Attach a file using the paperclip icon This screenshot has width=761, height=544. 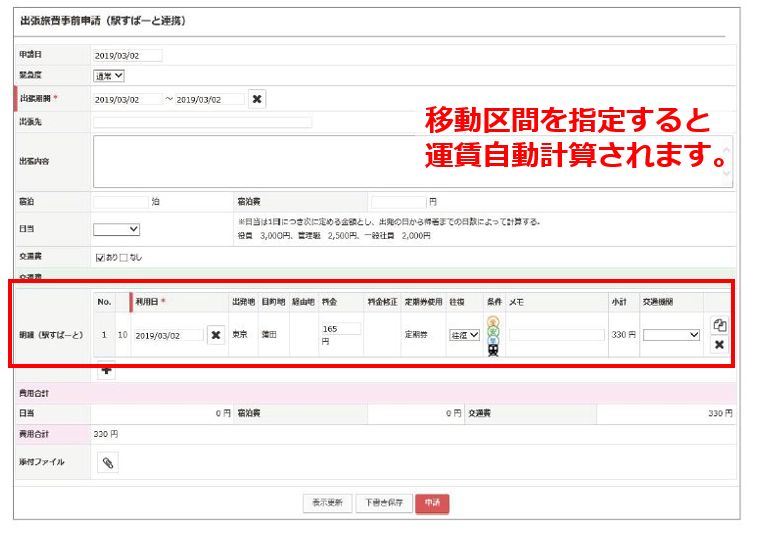point(108,462)
